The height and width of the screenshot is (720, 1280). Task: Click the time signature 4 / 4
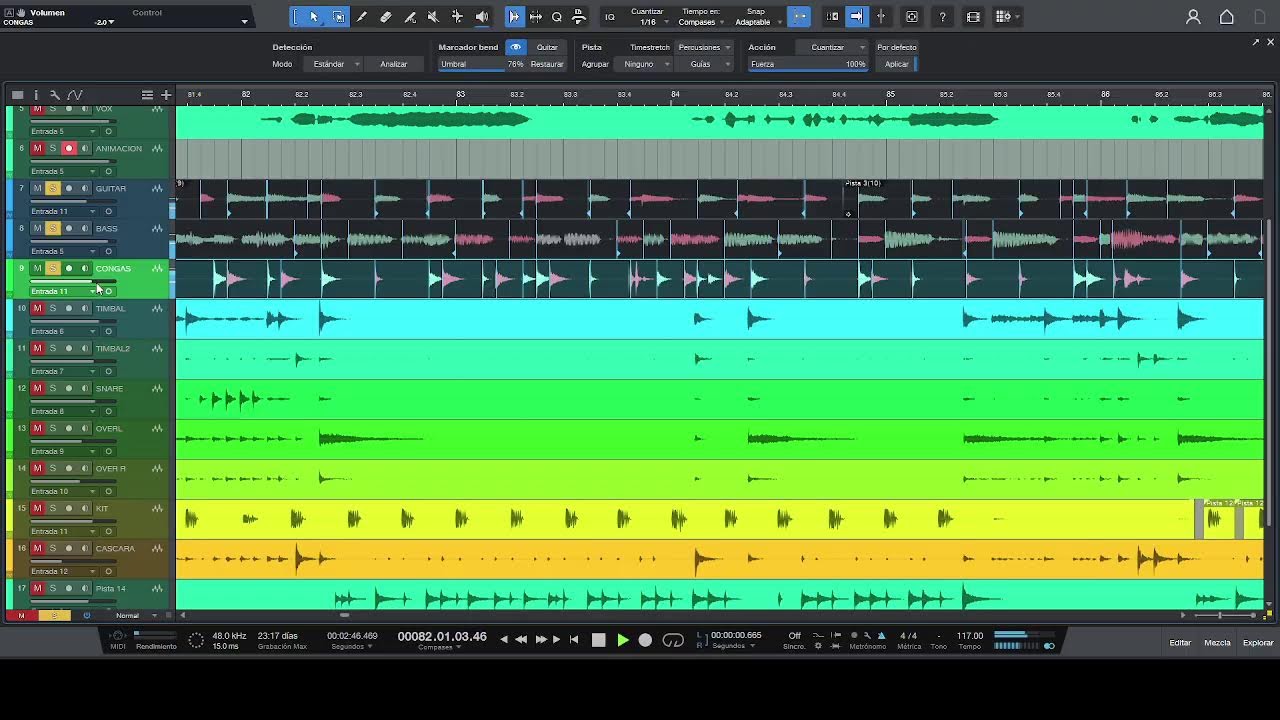pyautogui.click(x=908, y=636)
